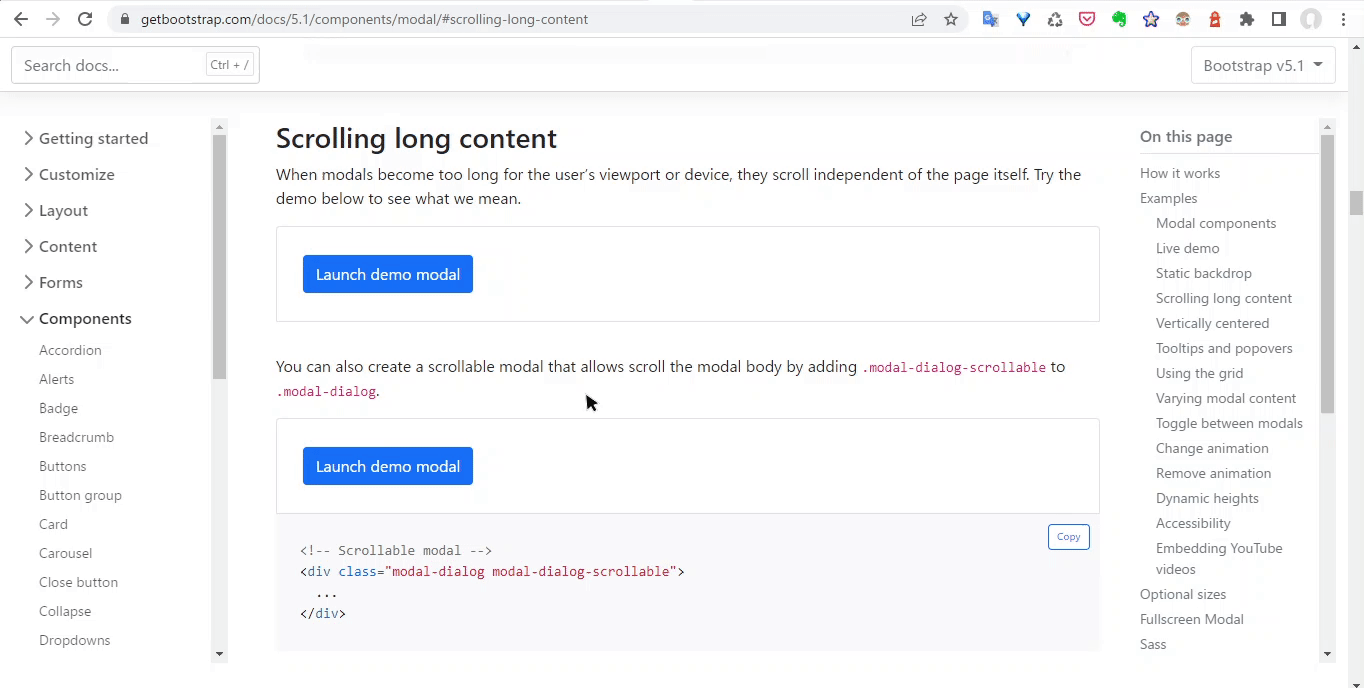Open the Pocket extension icon
The height and width of the screenshot is (688, 1364).
[1087, 19]
